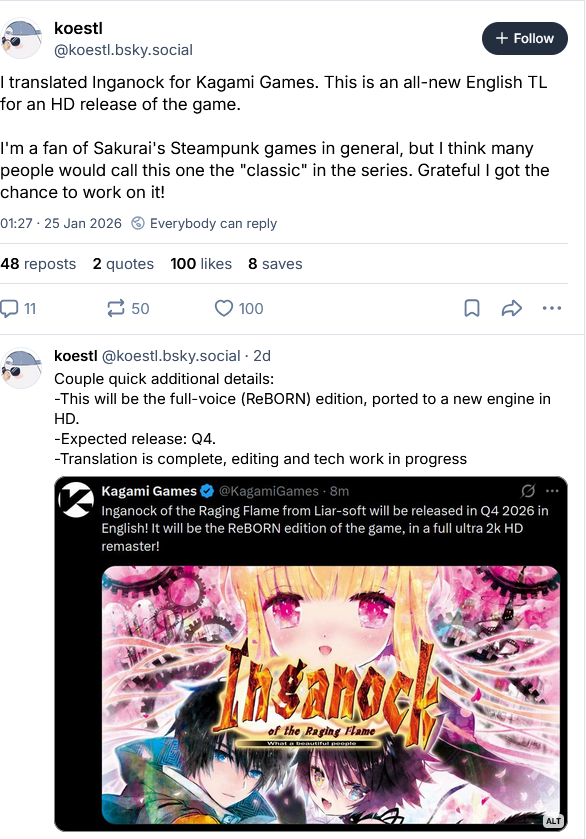The width and height of the screenshot is (586, 839).
Task: Click the verified badge next to Kagami Games
Action: coord(207,491)
